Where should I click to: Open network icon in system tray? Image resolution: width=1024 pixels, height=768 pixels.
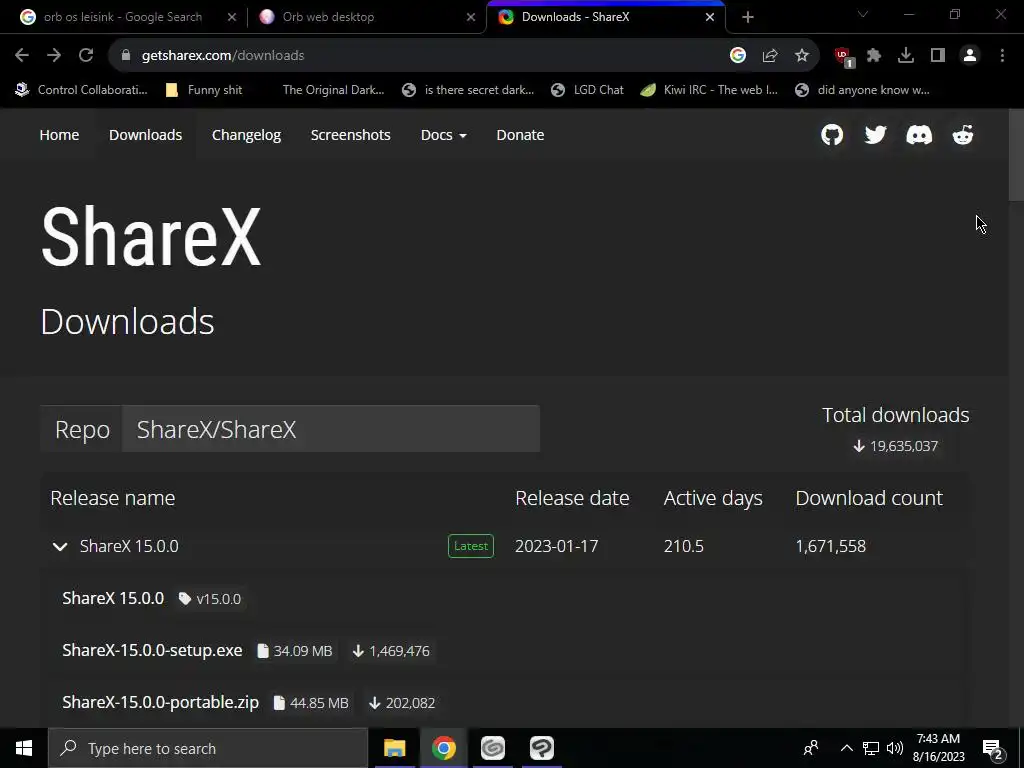[x=871, y=748]
